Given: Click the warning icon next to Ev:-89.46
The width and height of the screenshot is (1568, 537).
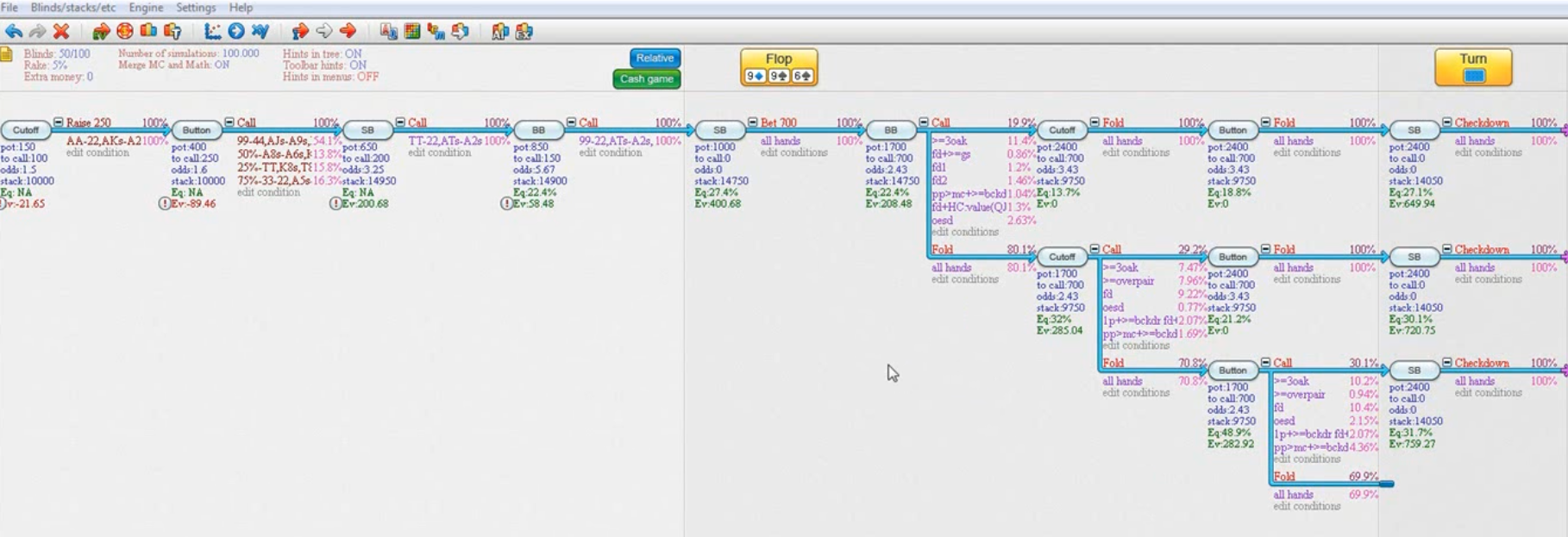Looking at the screenshot, I should click(x=164, y=203).
